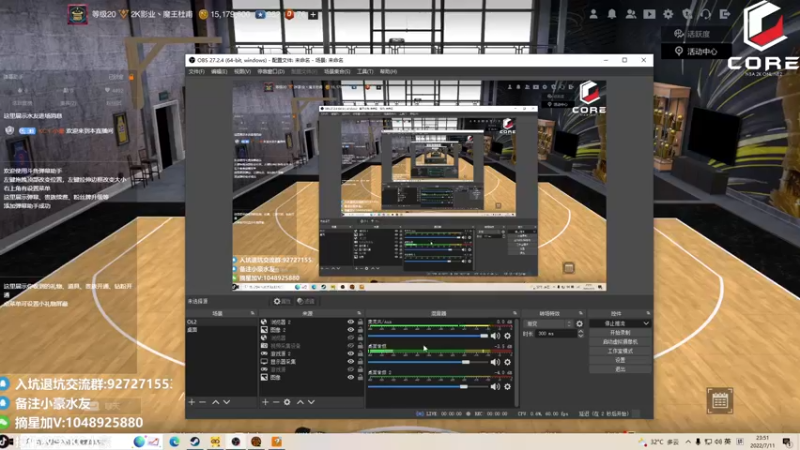Toggle the lock on 显示器采集 source
Image resolution: width=800 pixels, height=450 pixels.
[360, 361]
